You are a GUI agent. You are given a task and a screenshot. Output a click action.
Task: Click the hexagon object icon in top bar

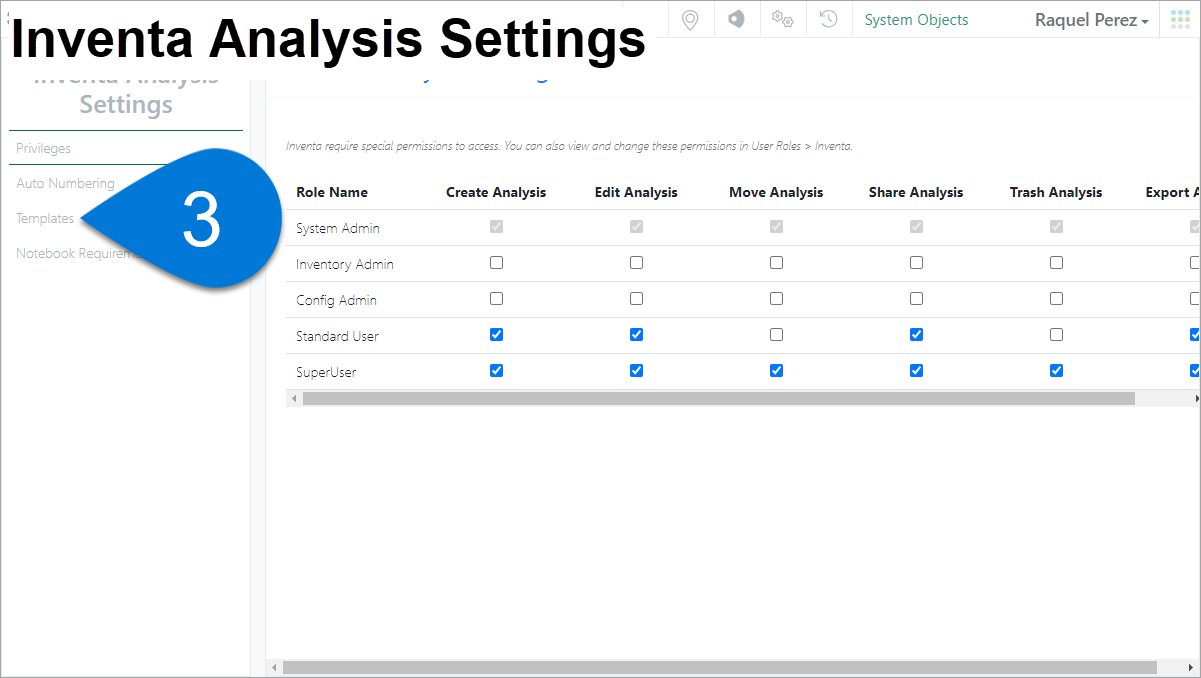736,19
